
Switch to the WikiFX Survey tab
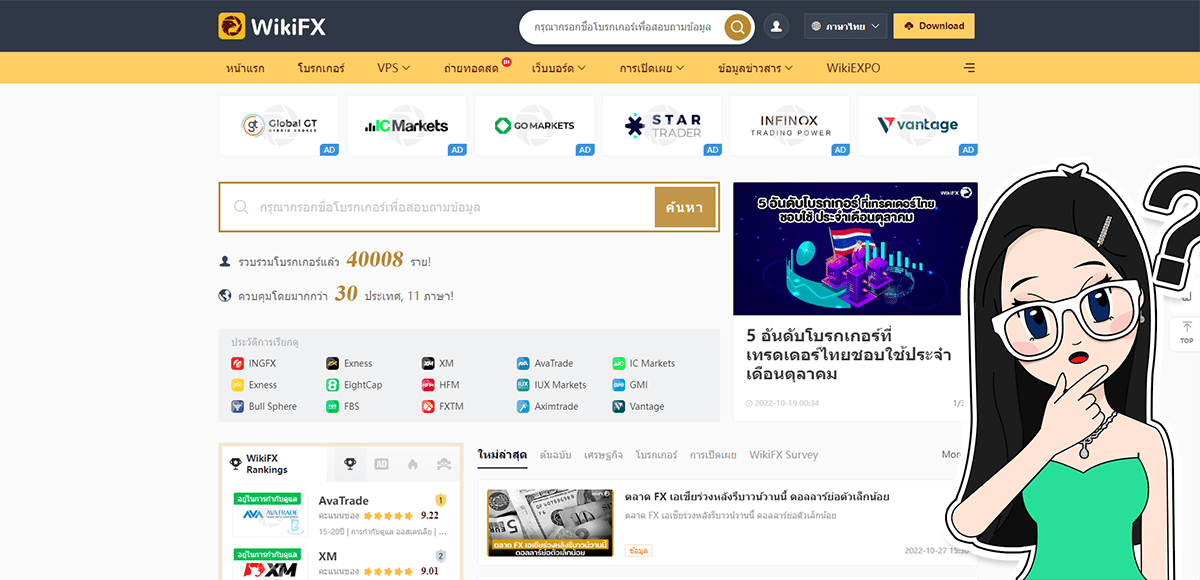pos(783,454)
